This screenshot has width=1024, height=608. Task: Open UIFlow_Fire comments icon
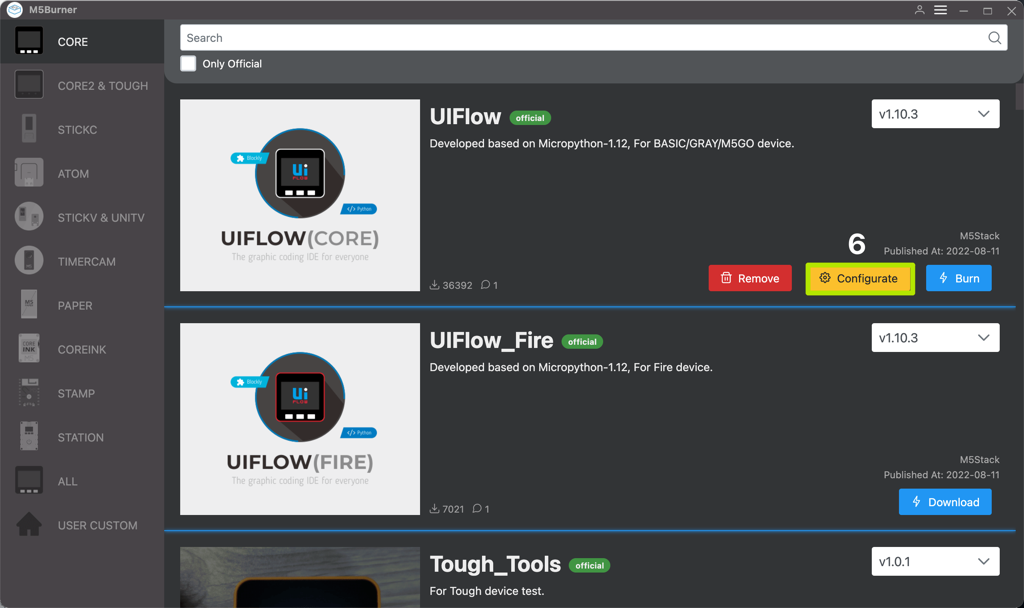(x=477, y=509)
